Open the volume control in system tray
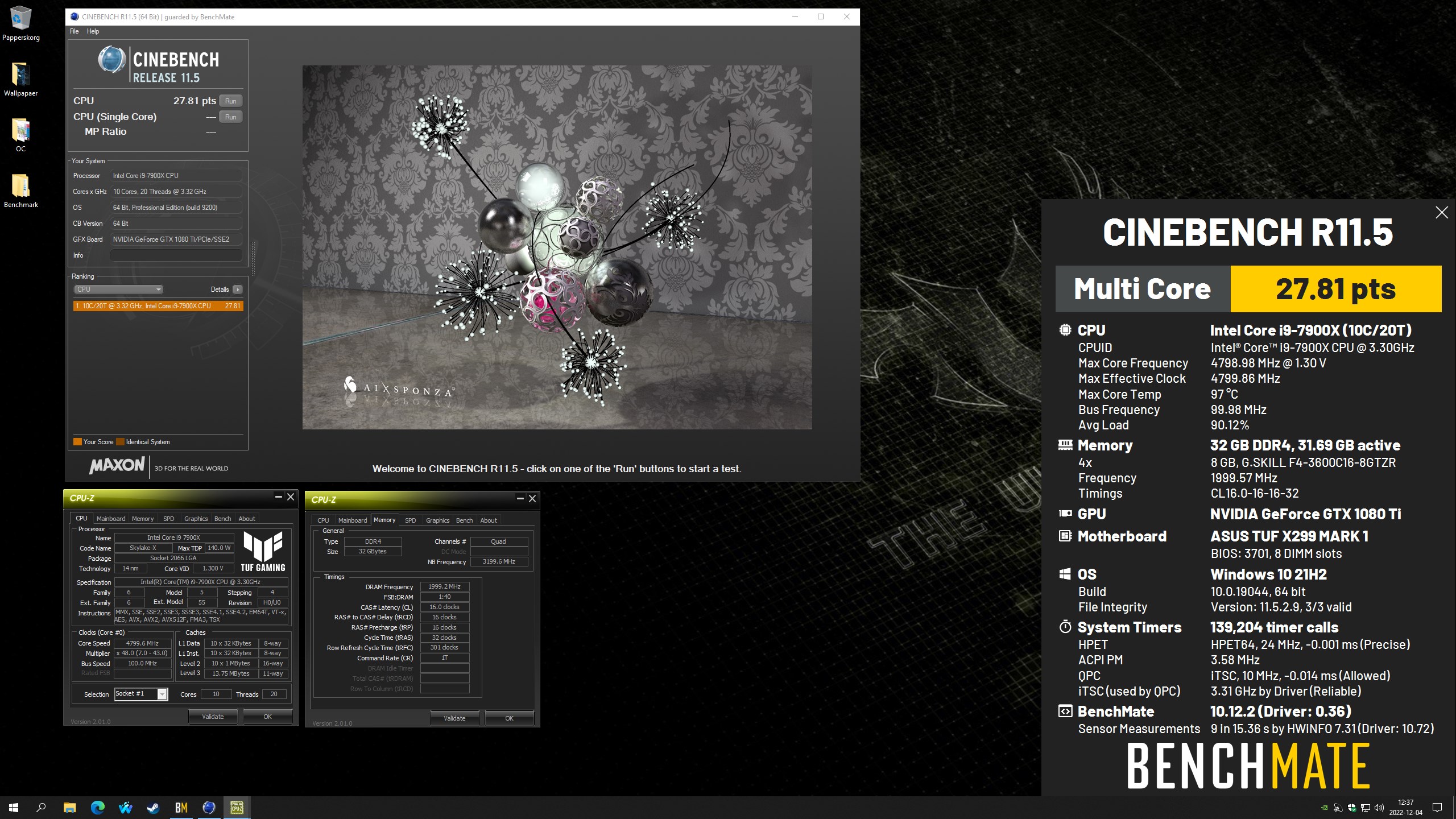1456x819 pixels. point(1379,808)
